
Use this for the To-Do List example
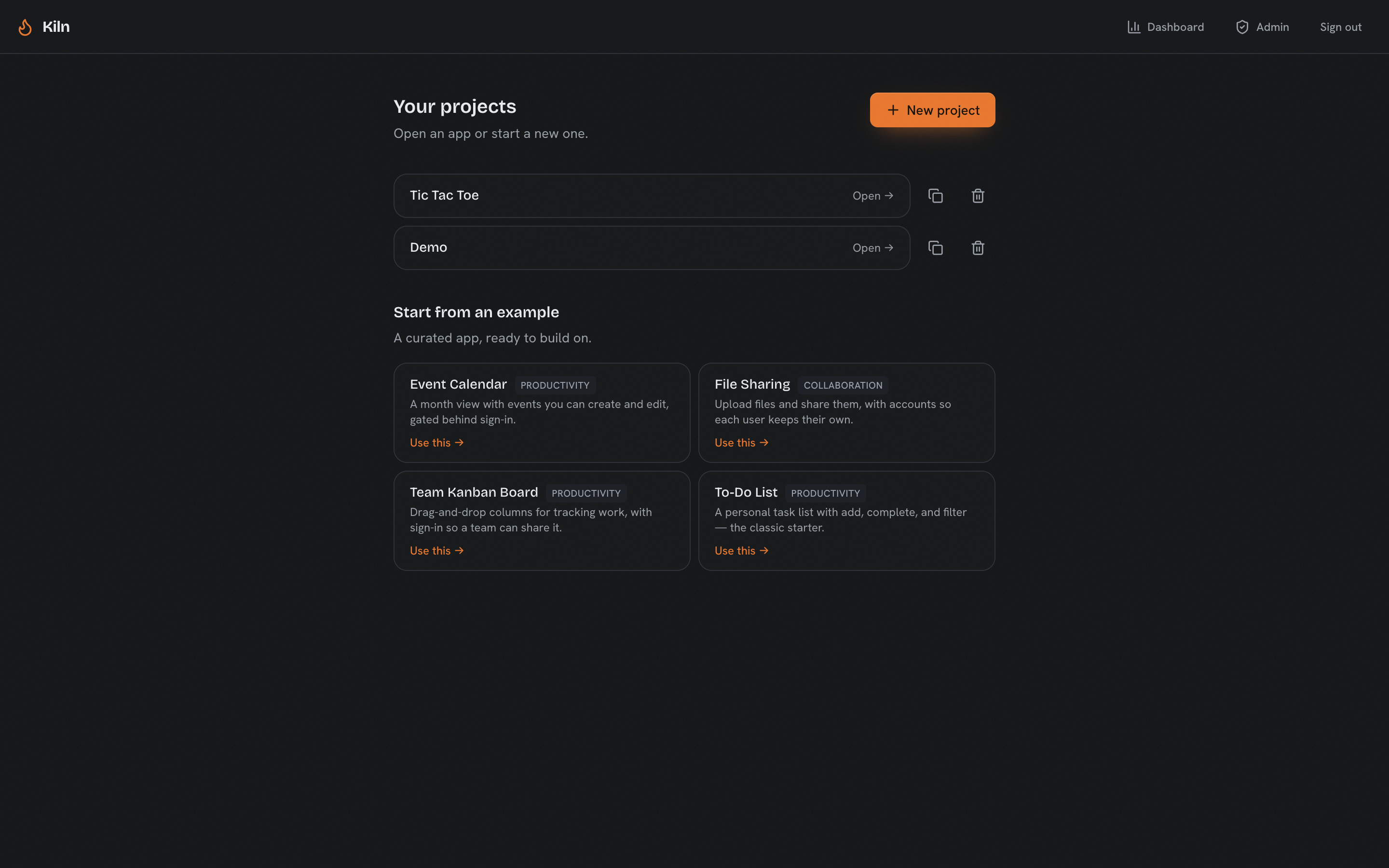pyautogui.click(x=742, y=551)
